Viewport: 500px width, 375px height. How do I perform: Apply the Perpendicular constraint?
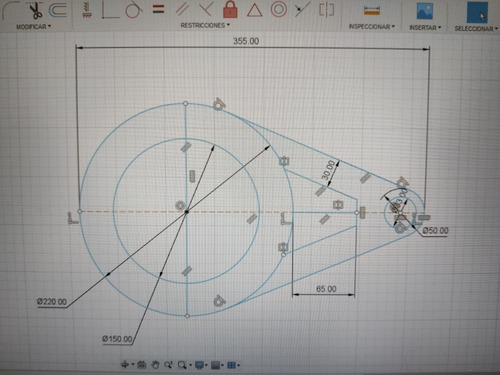click(x=206, y=9)
